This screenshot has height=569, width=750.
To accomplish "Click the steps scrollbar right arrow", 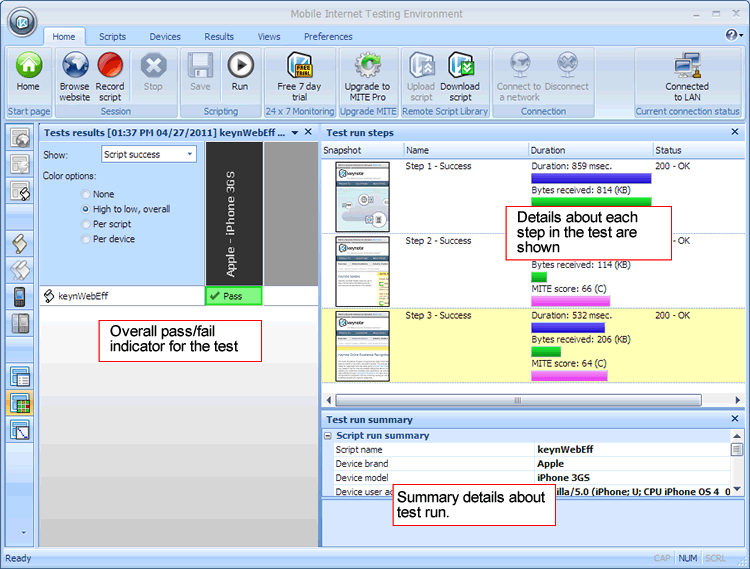I will [x=737, y=400].
